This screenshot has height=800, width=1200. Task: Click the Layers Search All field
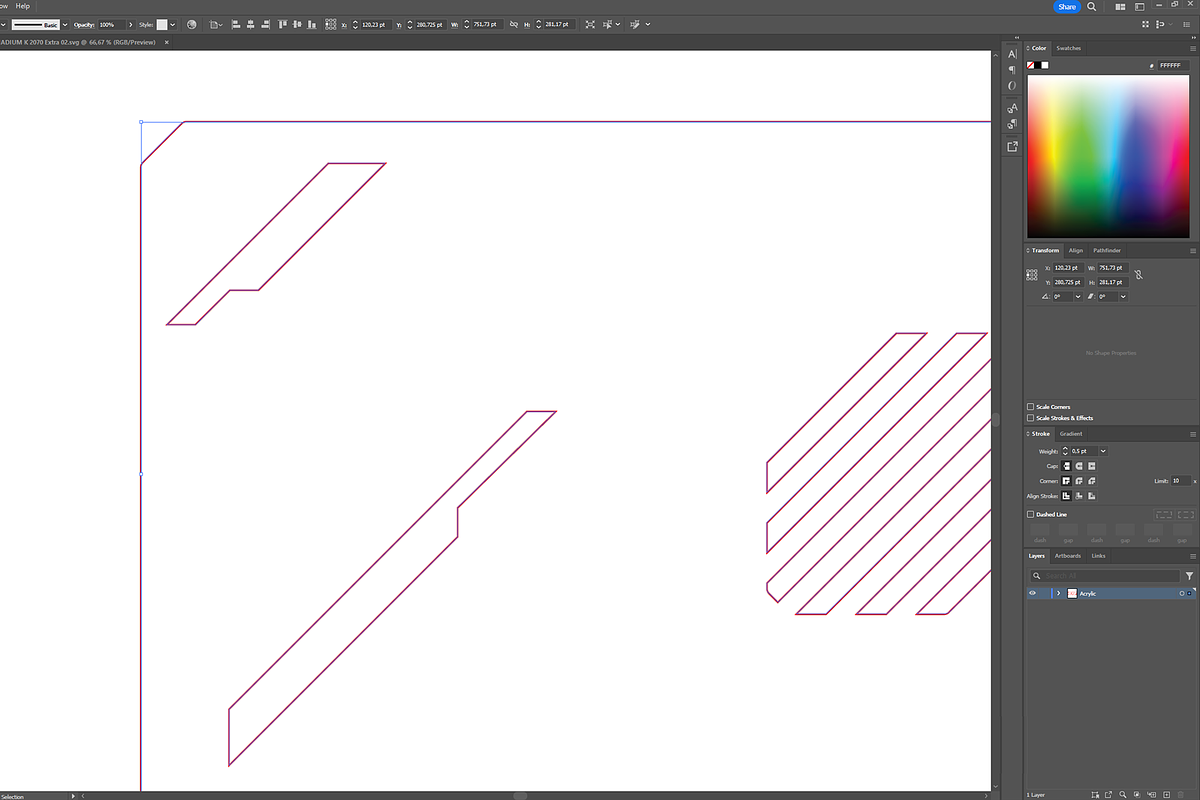click(x=1106, y=576)
